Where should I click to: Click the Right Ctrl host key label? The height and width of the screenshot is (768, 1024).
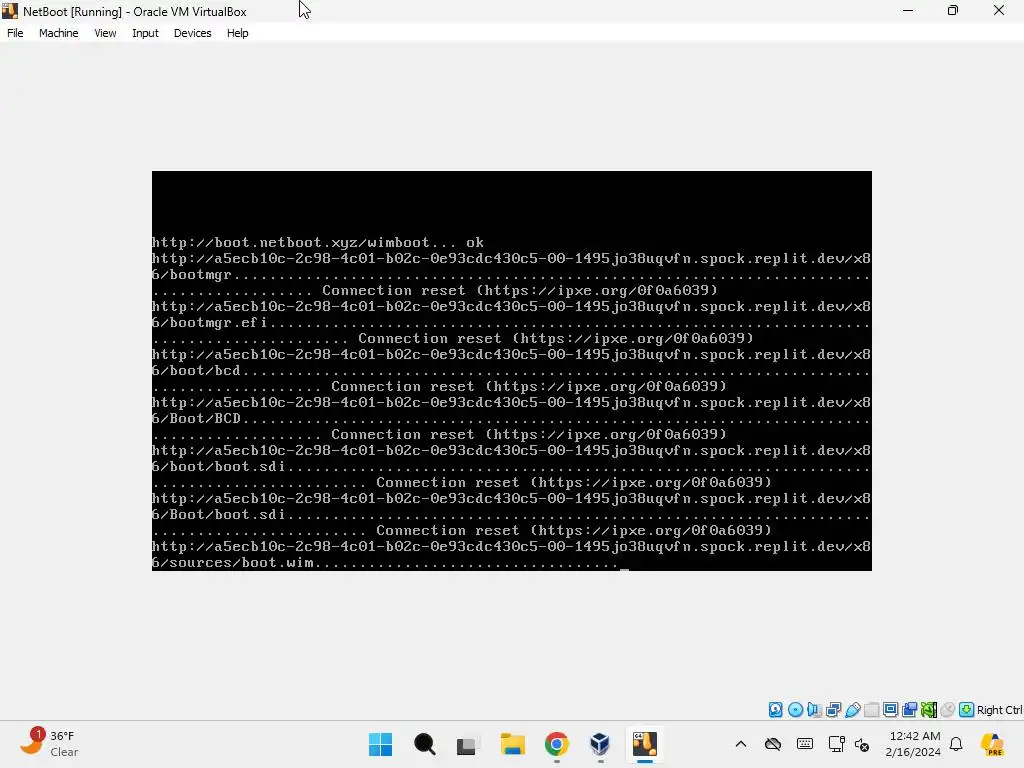coord(999,710)
